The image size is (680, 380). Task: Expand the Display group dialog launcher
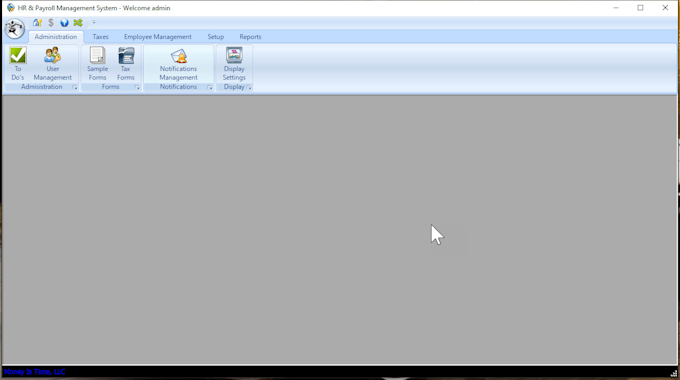point(248,87)
